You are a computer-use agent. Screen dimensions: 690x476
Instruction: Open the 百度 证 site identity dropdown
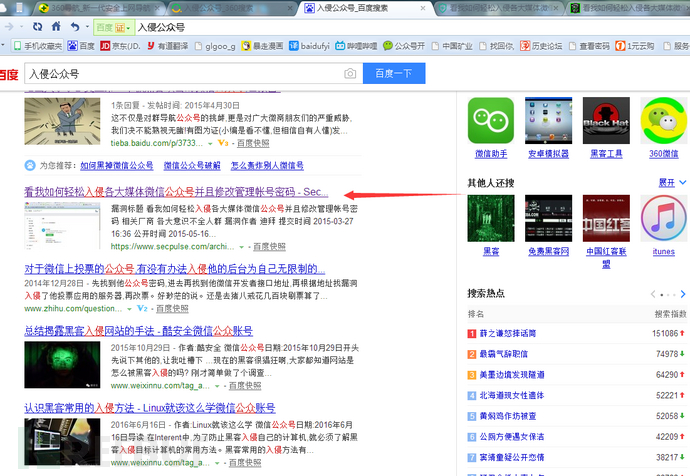pos(114,27)
